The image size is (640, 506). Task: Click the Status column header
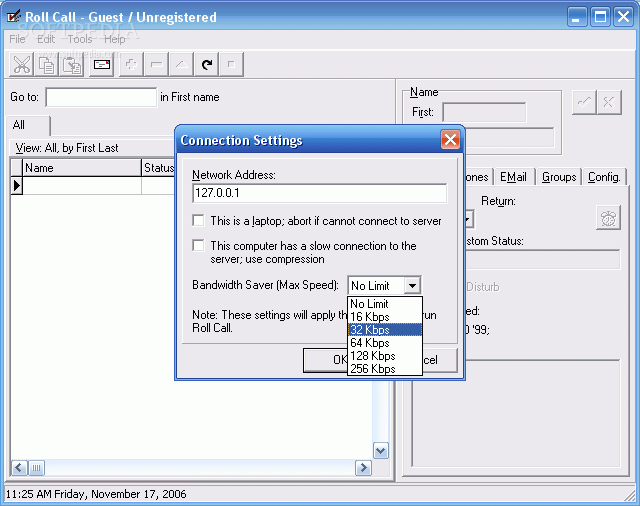[x=158, y=168]
